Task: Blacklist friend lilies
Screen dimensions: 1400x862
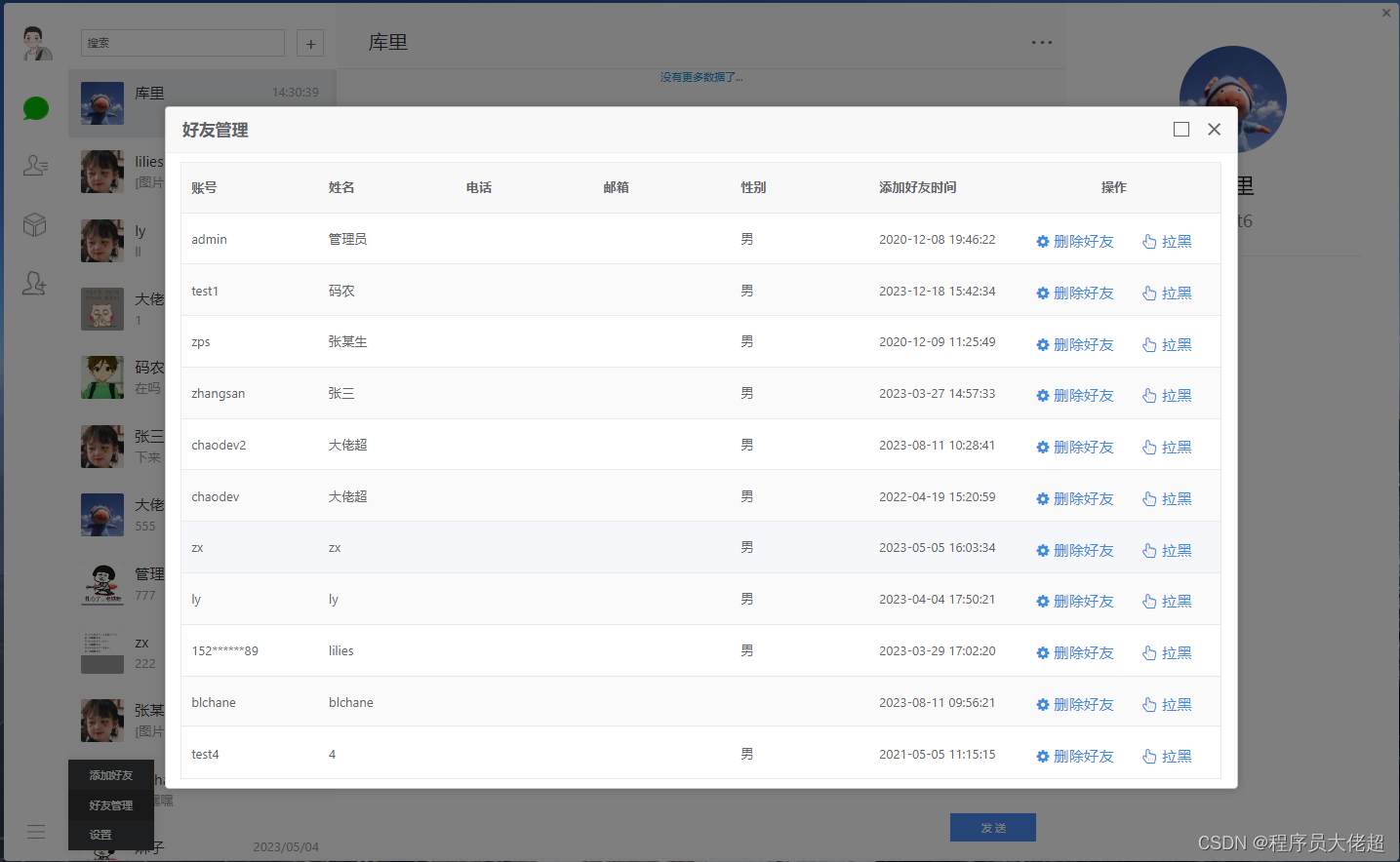Action: point(1168,653)
